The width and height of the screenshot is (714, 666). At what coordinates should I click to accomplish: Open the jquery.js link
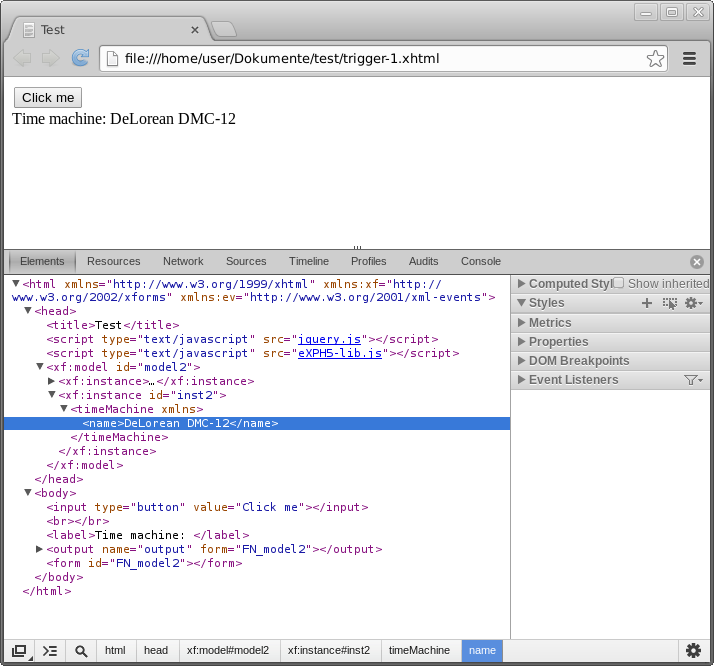(x=329, y=339)
